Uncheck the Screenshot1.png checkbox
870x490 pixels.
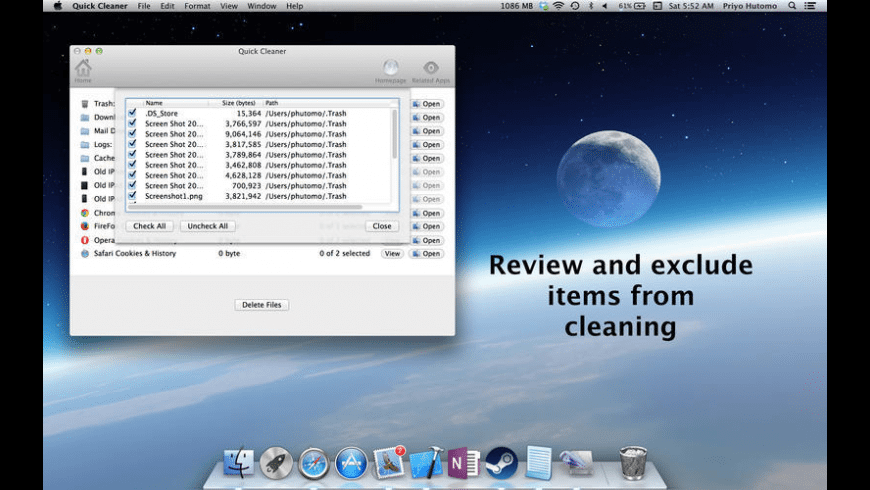pos(132,196)
